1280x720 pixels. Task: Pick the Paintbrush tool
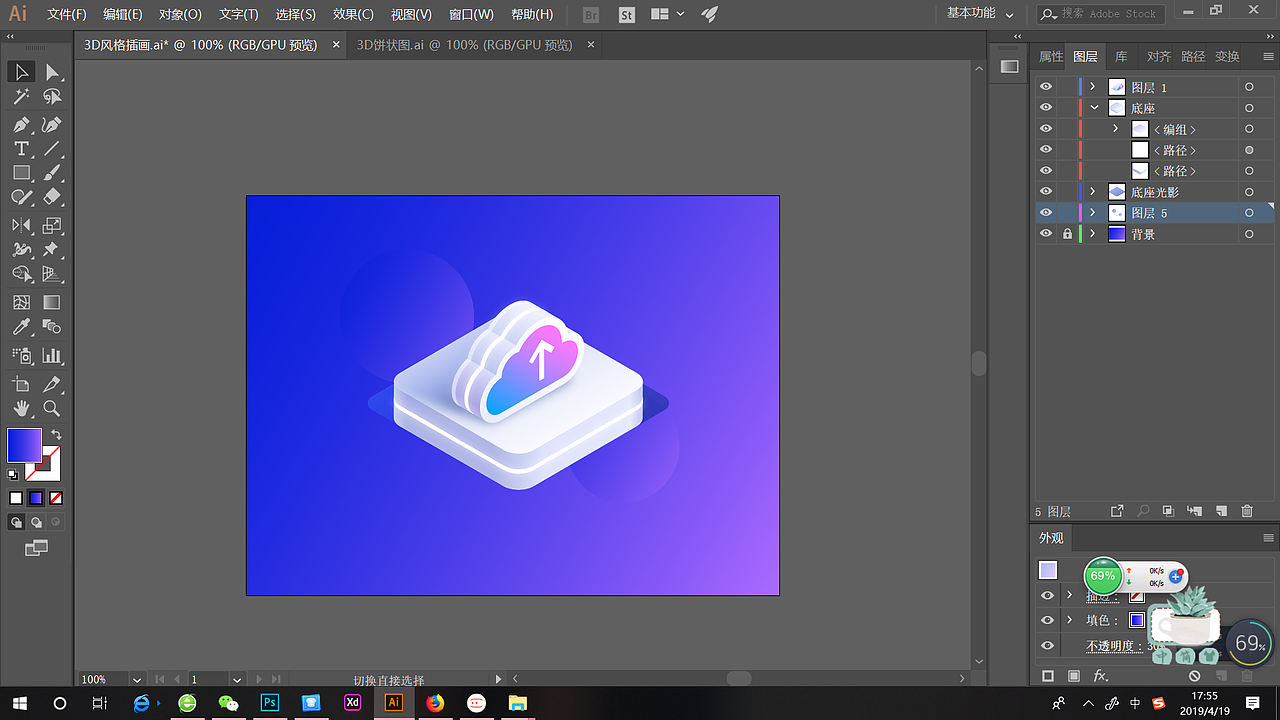(52, 173)
